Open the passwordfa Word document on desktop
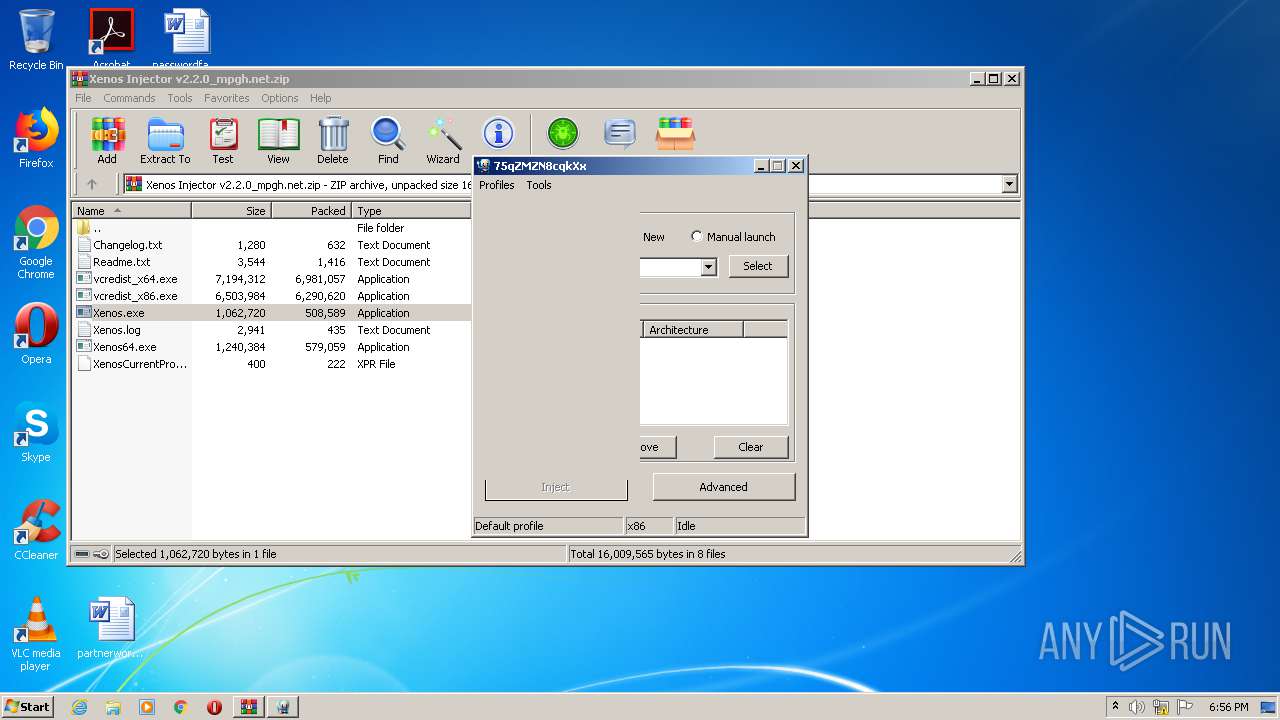The width and height of the screenshot is (1280, 720). click(186, 40)
